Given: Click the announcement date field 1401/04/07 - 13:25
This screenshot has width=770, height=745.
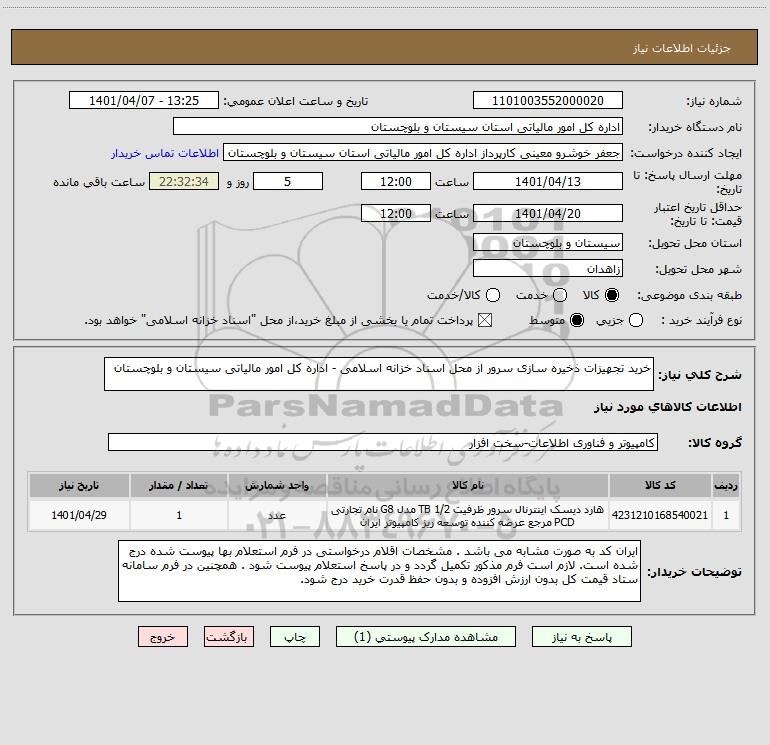Looking at the screenshot, I should point(144,101).
